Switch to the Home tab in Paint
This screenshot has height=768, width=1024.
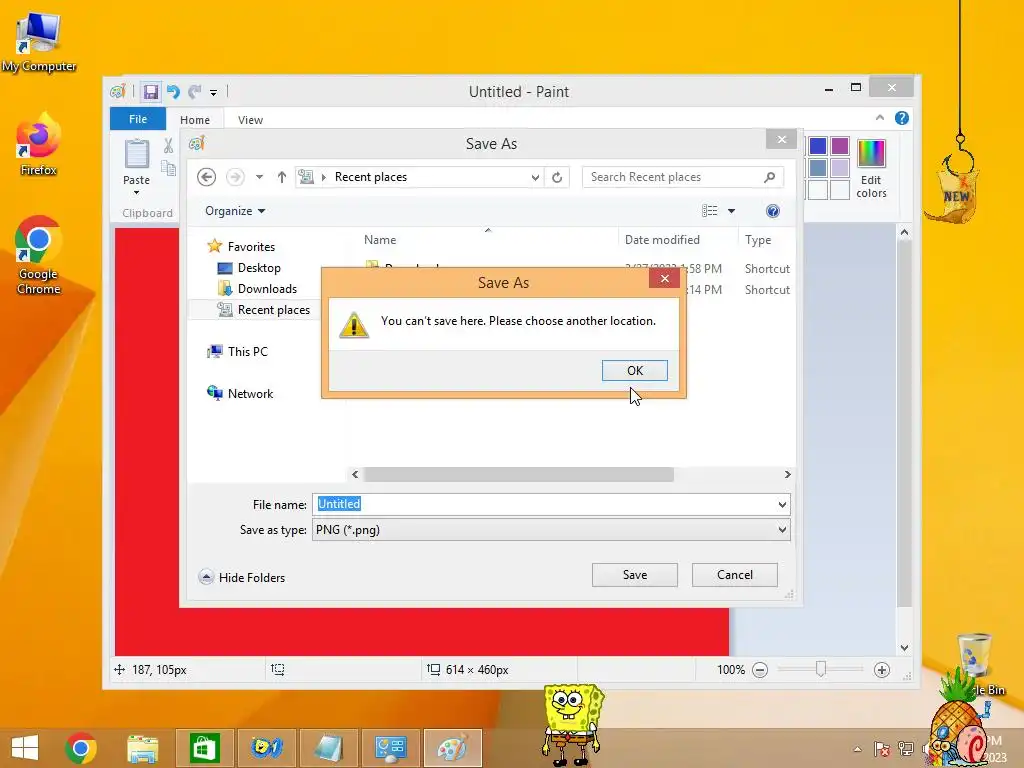point(195,120)
